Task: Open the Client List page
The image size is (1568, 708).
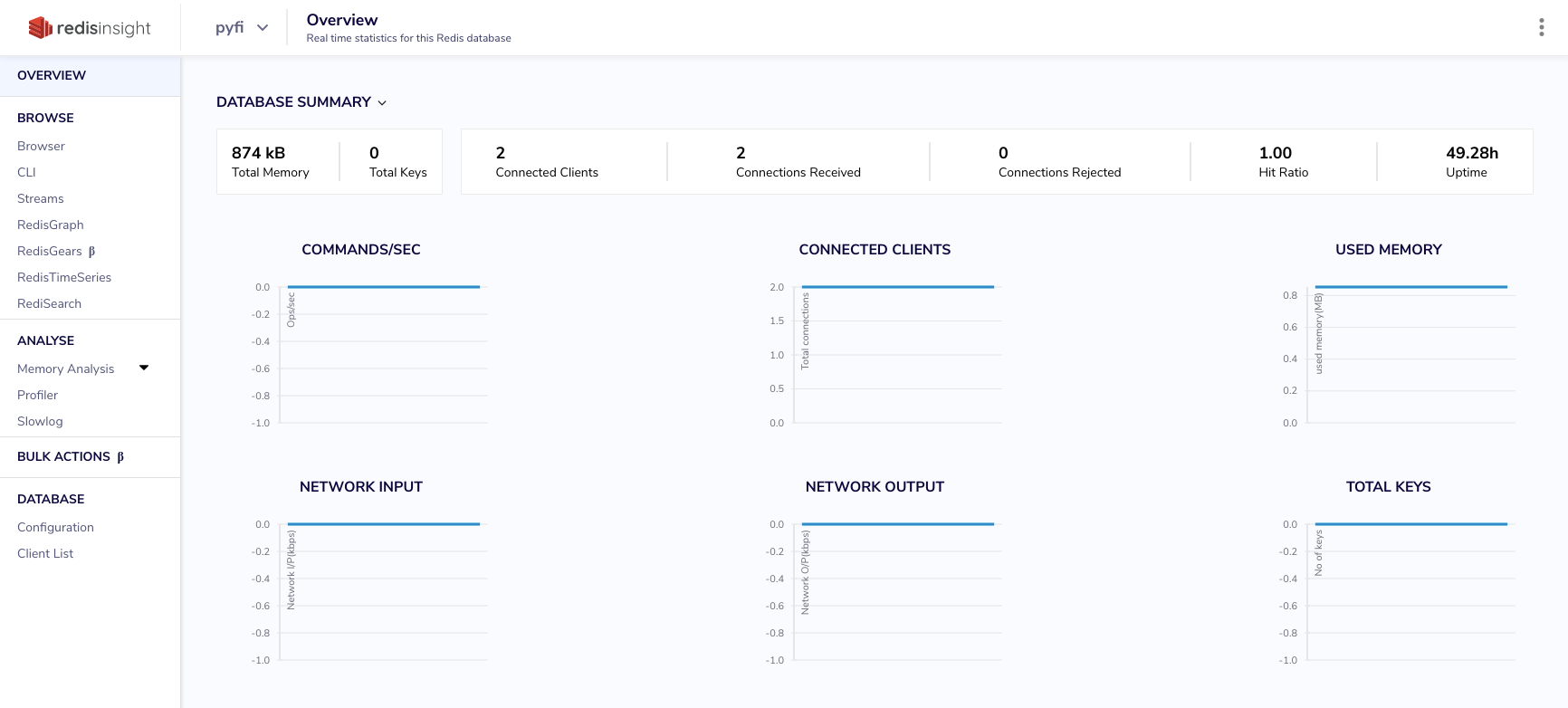Action: pos(45,553)
